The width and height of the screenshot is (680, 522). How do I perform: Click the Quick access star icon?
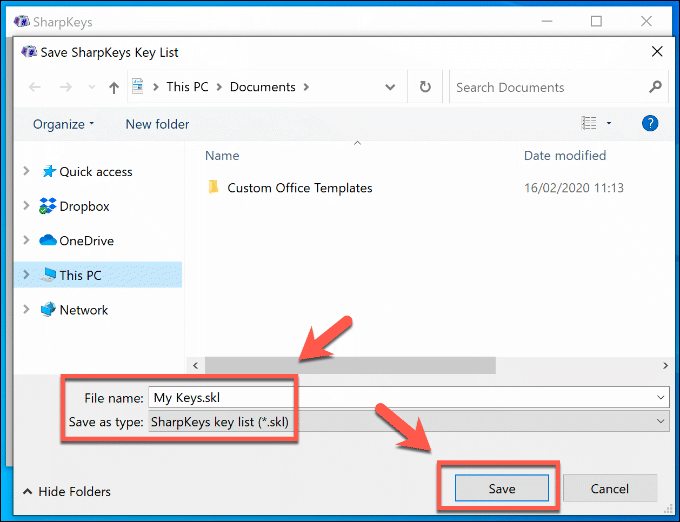(x=48, y=172)
